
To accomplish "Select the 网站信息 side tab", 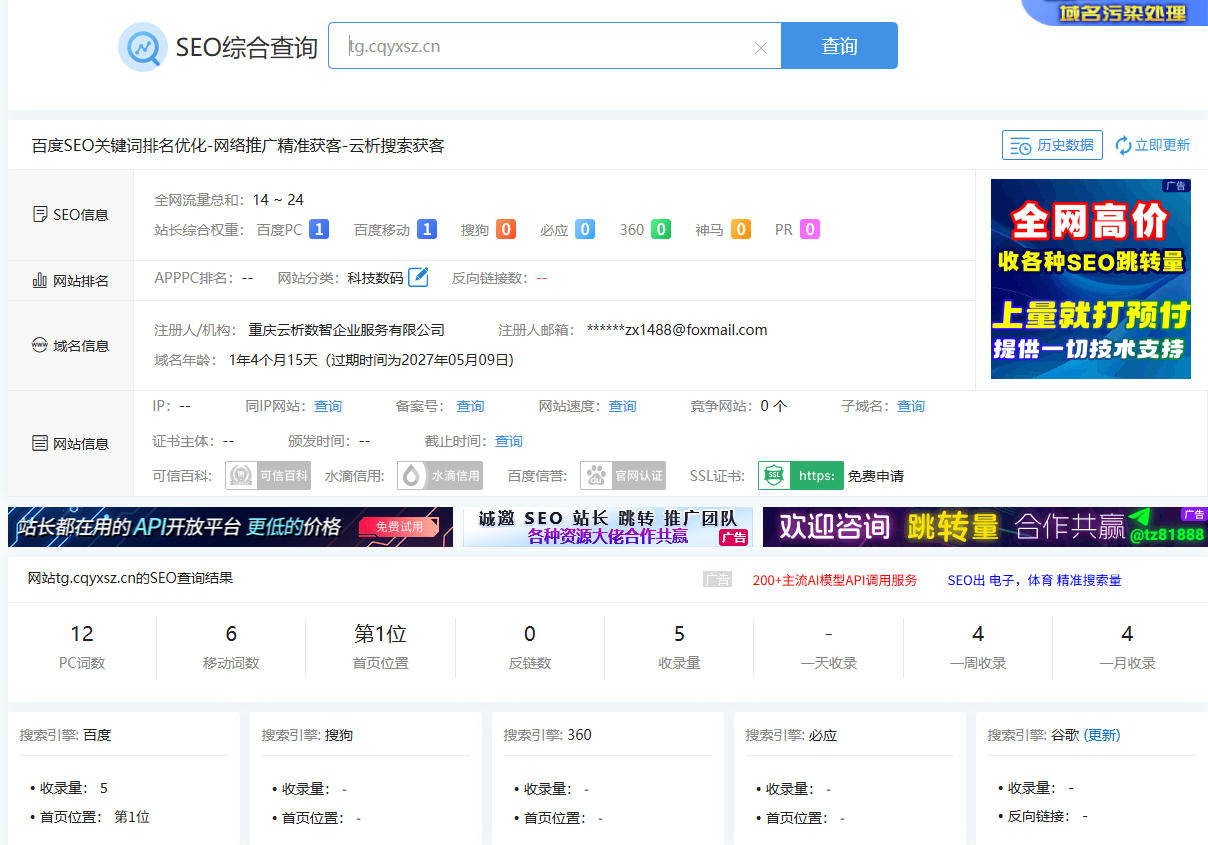I will pos(70,443).
